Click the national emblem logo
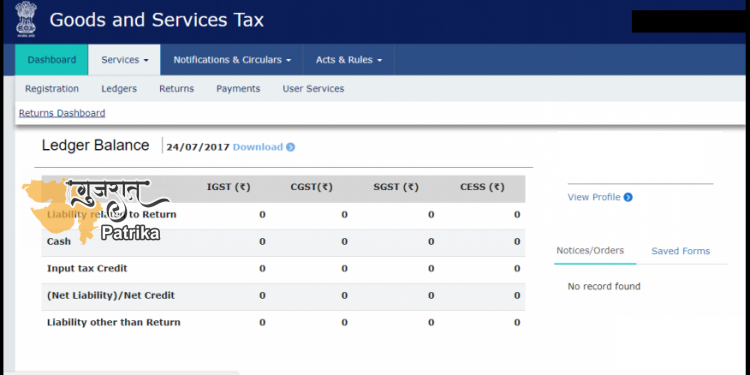 [25, 20]
